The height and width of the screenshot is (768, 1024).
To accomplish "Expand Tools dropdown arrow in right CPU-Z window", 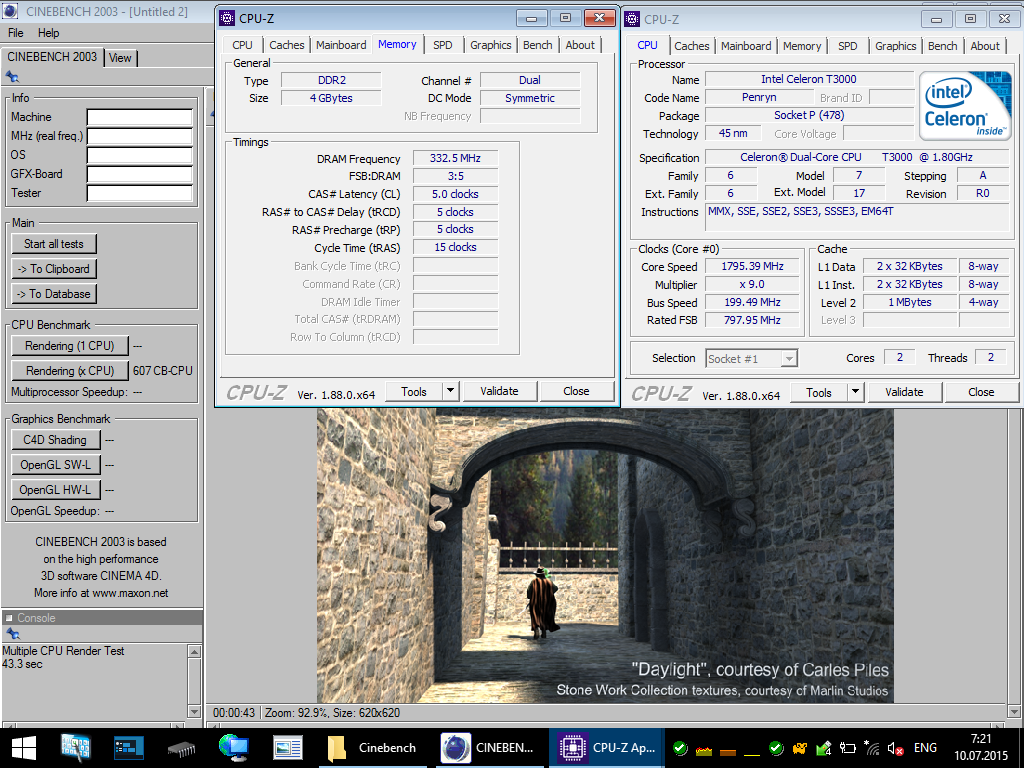I will pyautogui.click(x=856, y=392).
